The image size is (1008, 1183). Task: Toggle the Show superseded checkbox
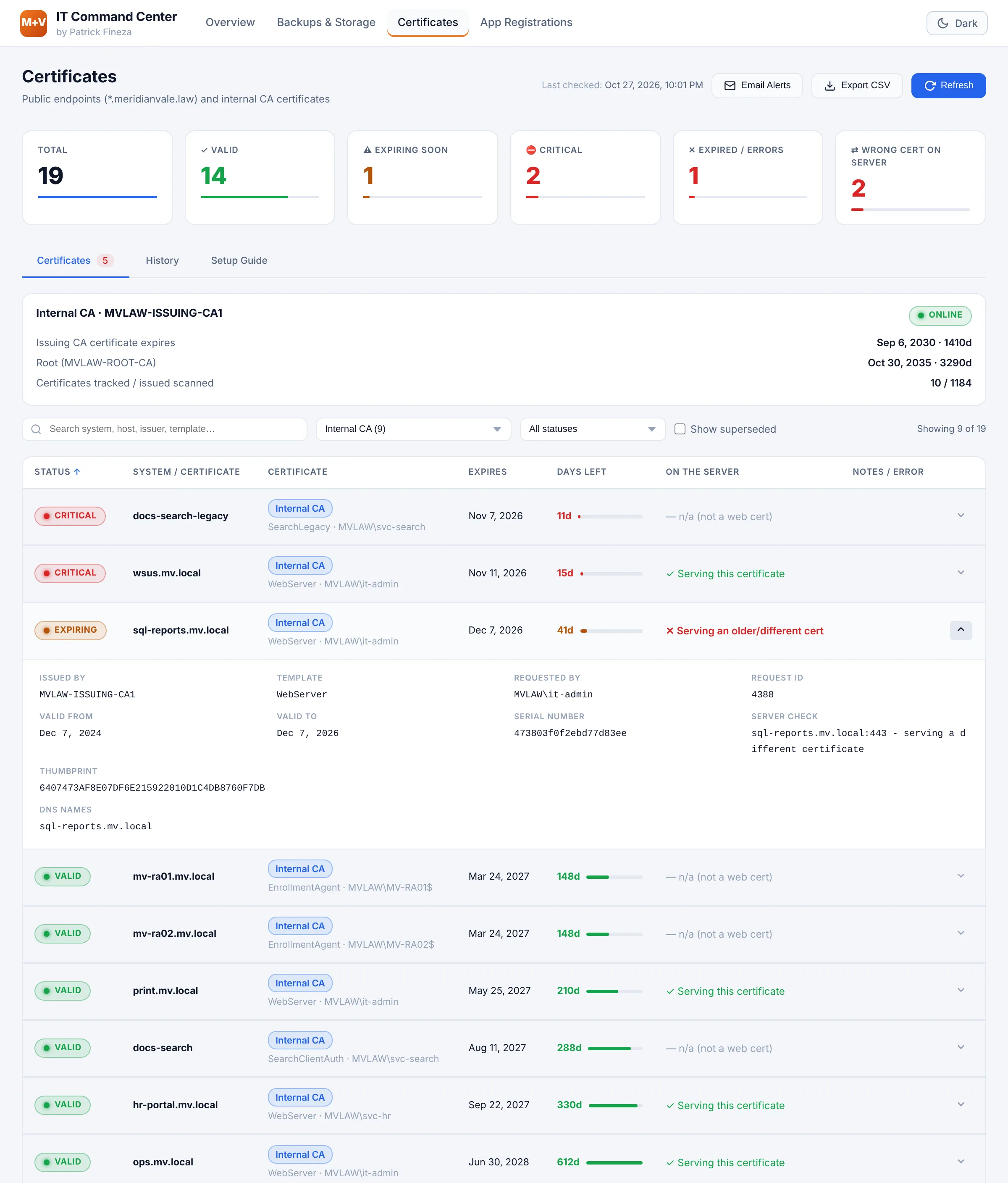[x=680, y=429]
